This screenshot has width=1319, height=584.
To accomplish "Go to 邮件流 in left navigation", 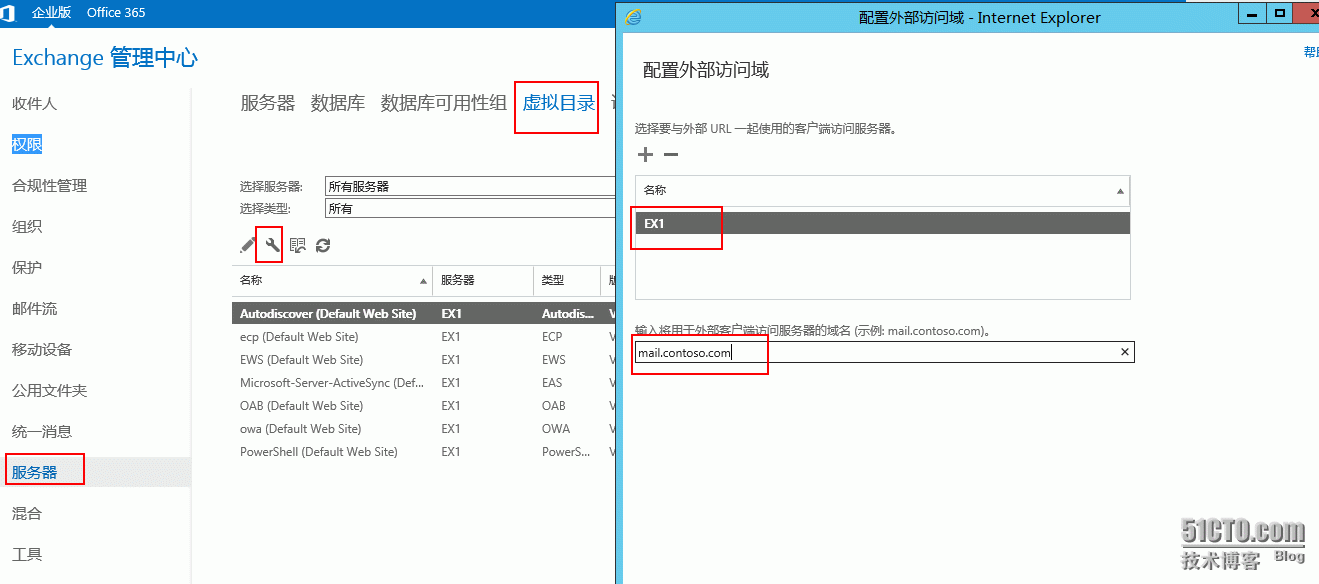I will (34, 309).
